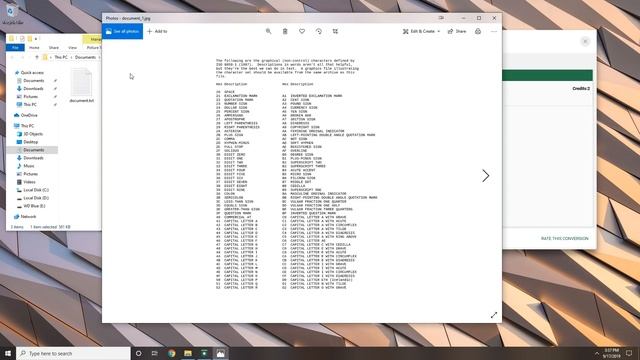Delete the photo with the trash icon
This screenshot has height=360, width=640.
click(x=285, y=31)
